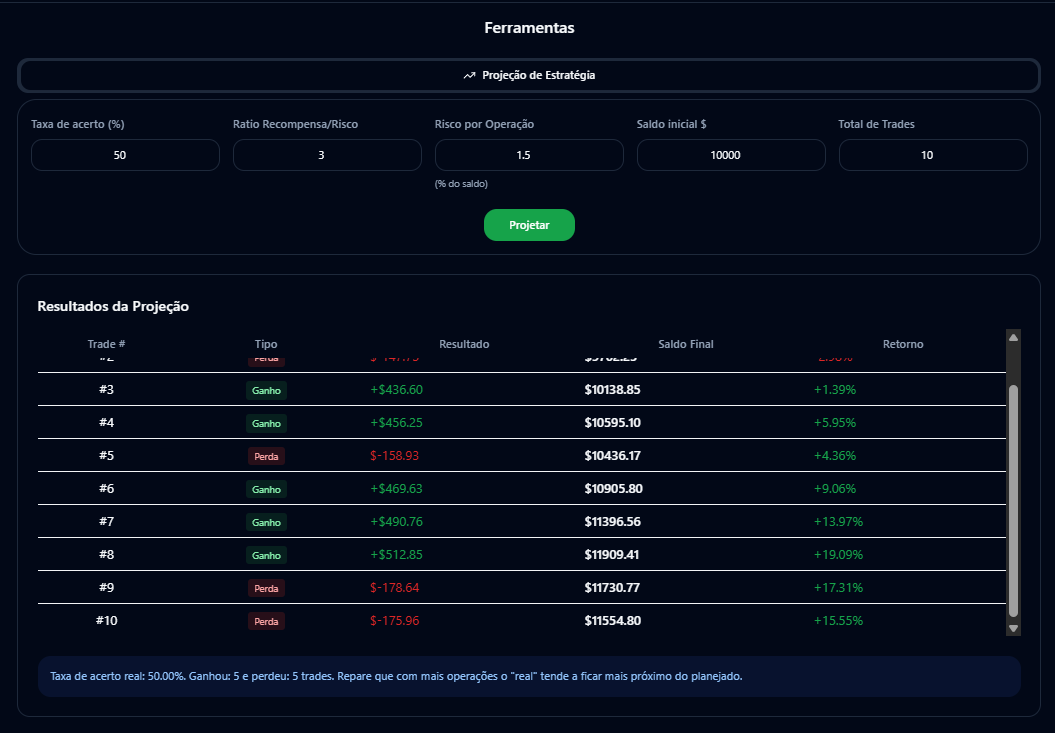The height and width of the screenshot is (733, 1055).
Task: Select the Ganho badge for trade #6
Action: click(266, 489)
